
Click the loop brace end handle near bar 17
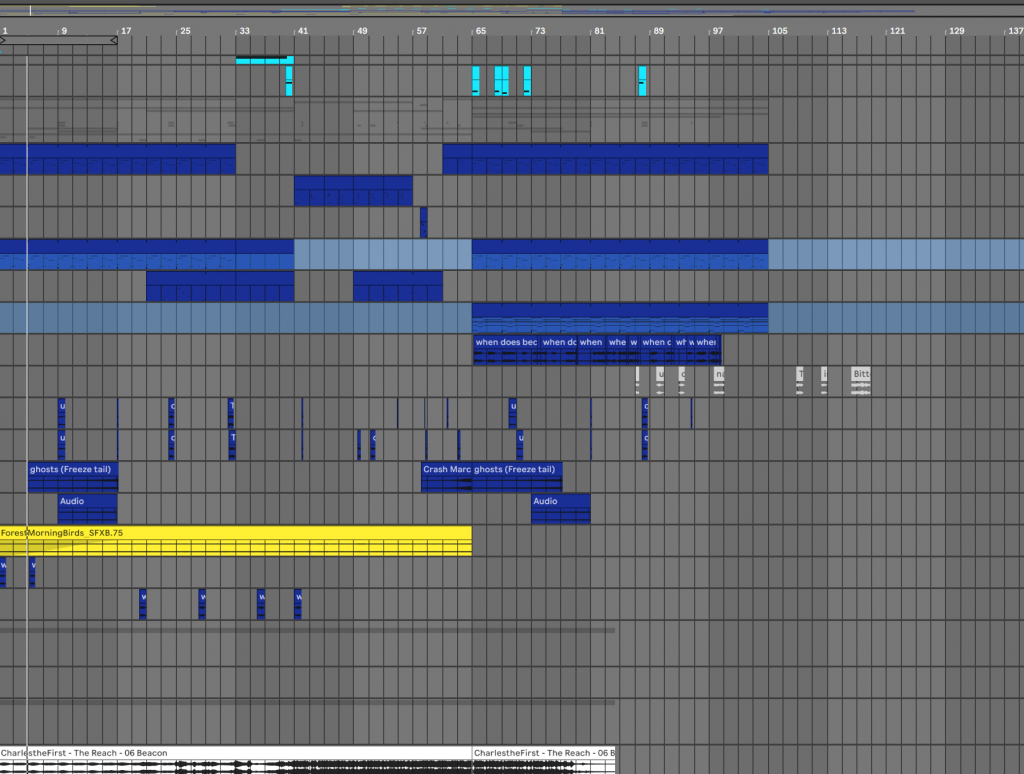113,41
